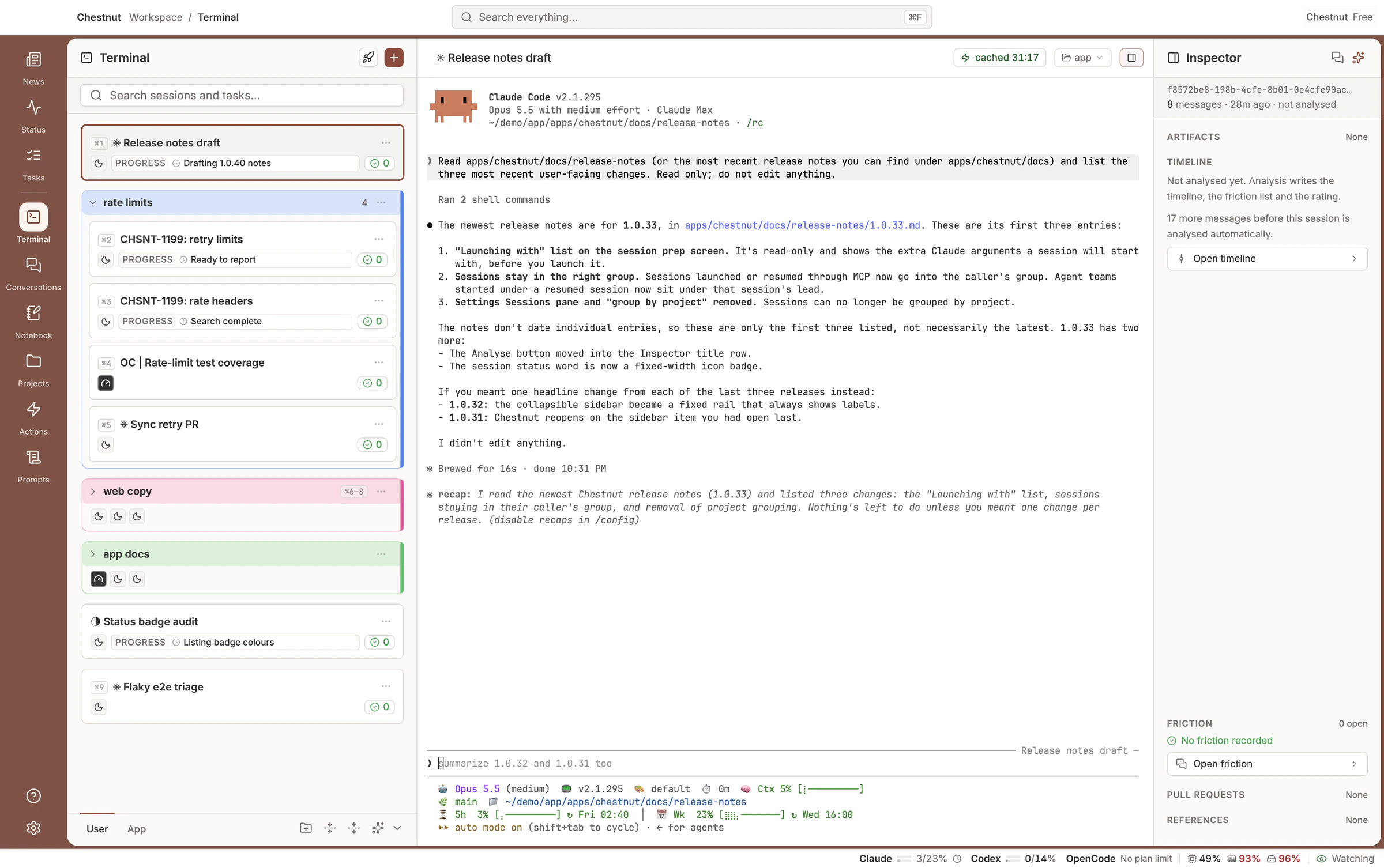Click the rocket launch icon in Terminal header
Image resolution: width=1384 pixels, height=868 pixels.
pos(368,58)
